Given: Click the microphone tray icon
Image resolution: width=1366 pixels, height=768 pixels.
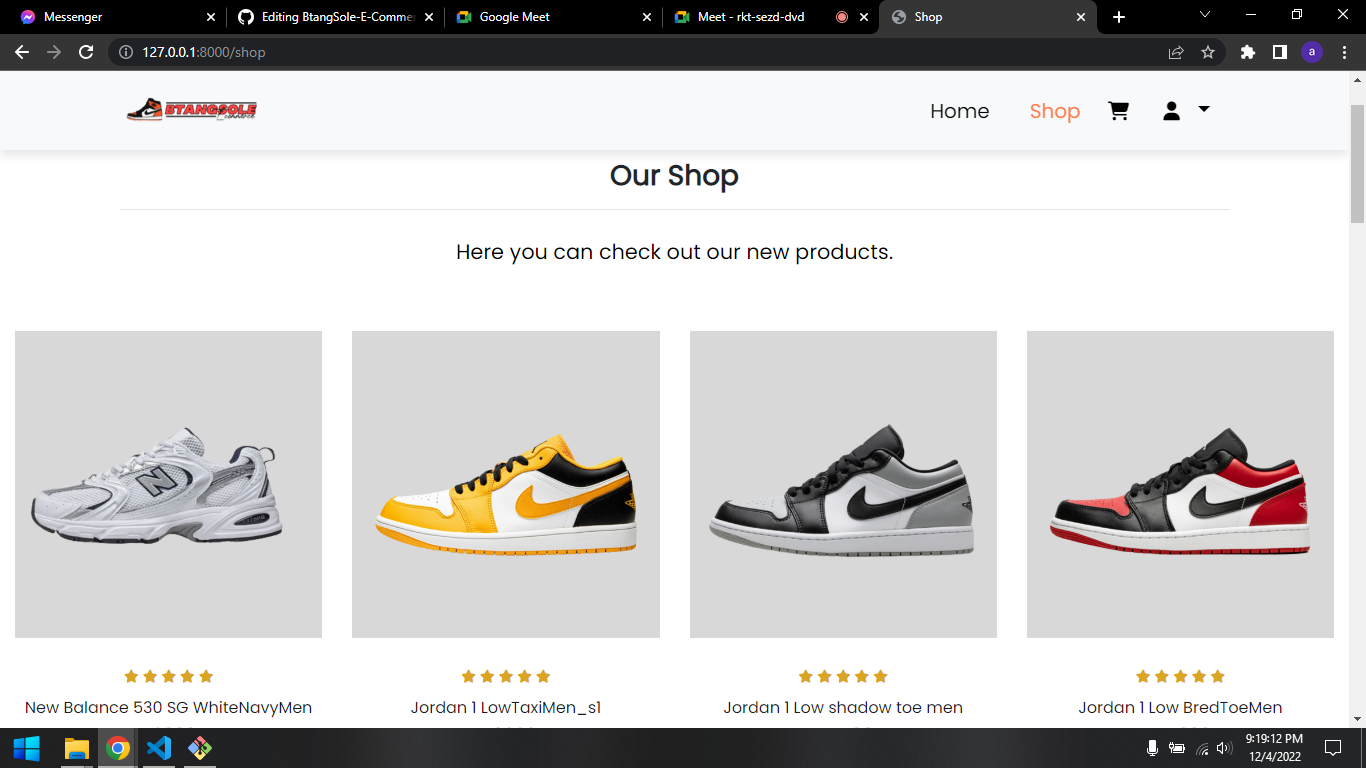Looking at the screenshot, I should coord(1152,748).
